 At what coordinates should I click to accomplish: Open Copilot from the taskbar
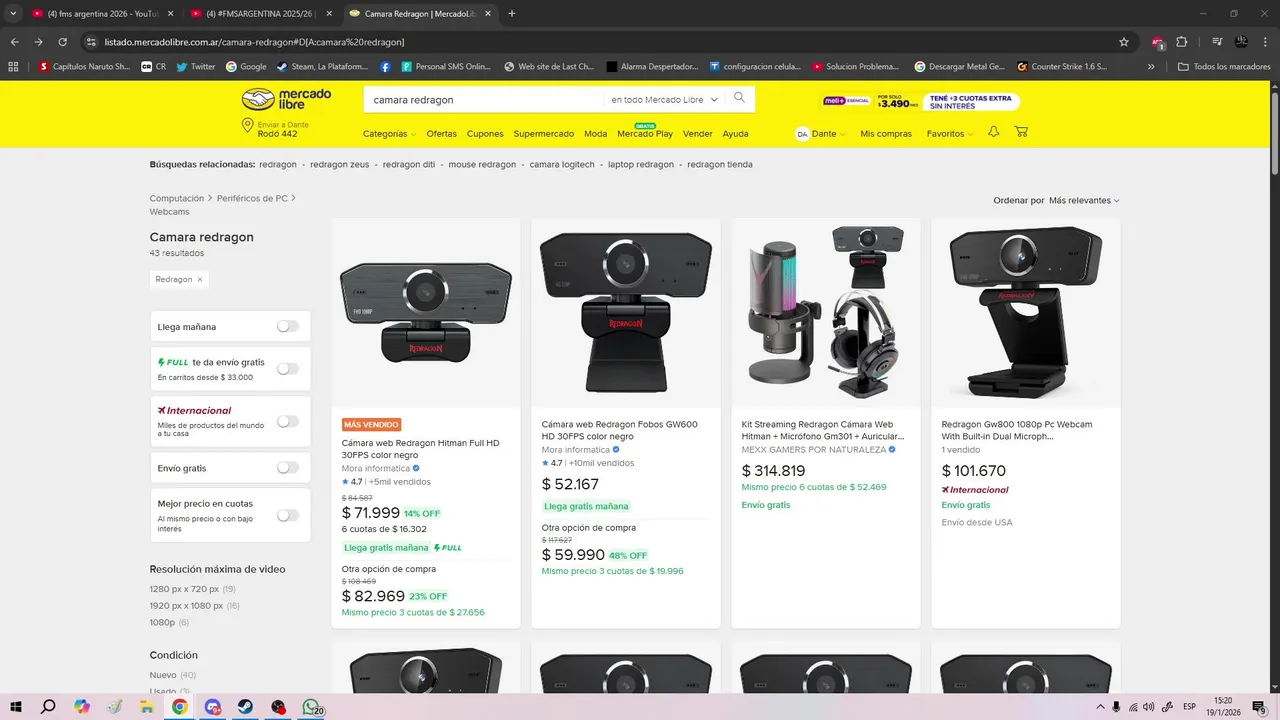(x=82, y=706)
